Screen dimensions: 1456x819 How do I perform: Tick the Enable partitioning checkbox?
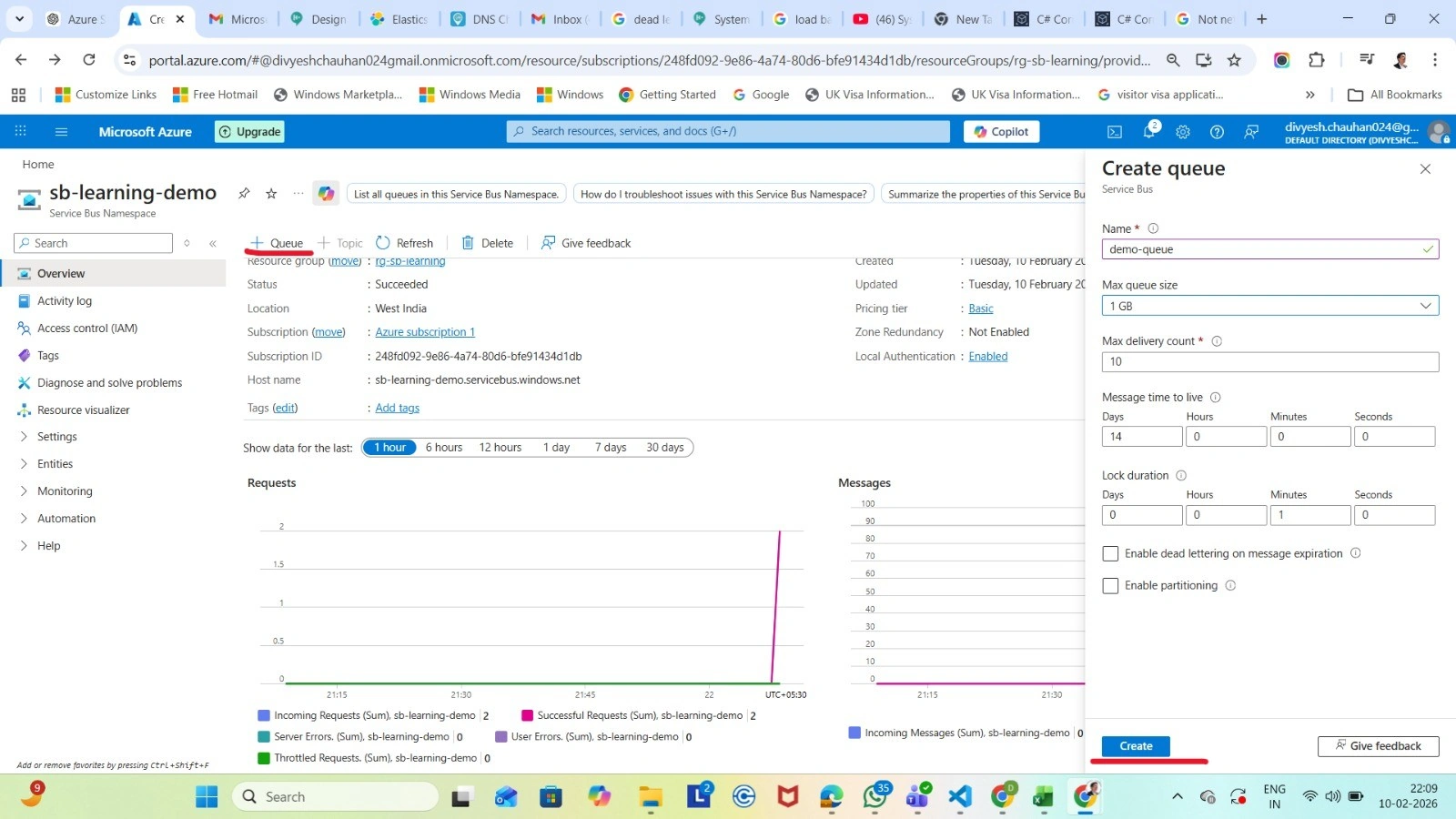pyautogui.click(x=1110, y=586)
